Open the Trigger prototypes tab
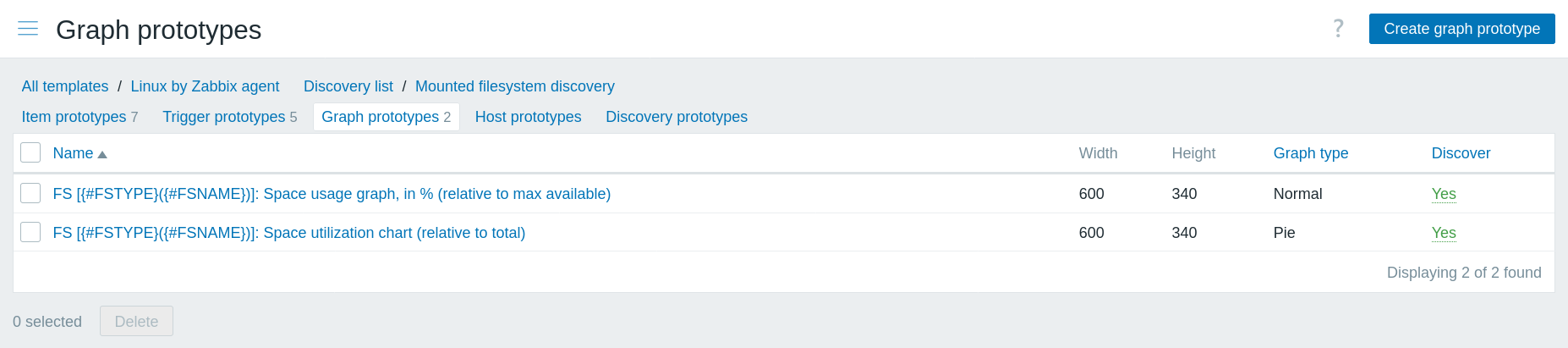The width and height of the screenshot is (1568, 348). [x=223, y=117]
